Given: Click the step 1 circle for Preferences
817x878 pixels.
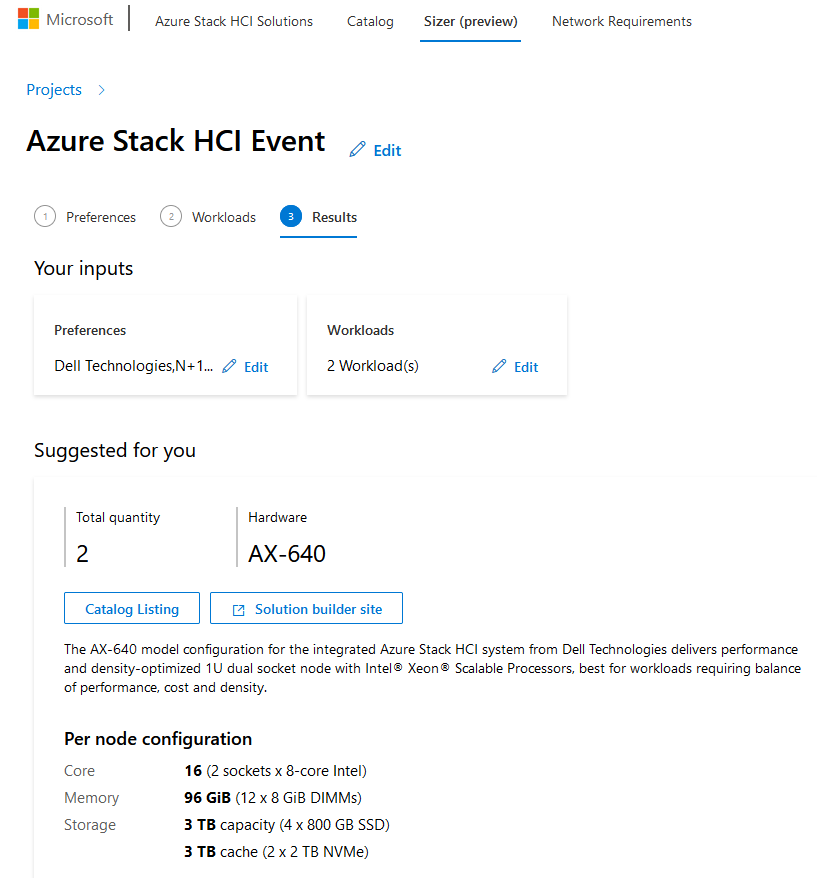Looking at the screenshot, I should tap(45, 217).
